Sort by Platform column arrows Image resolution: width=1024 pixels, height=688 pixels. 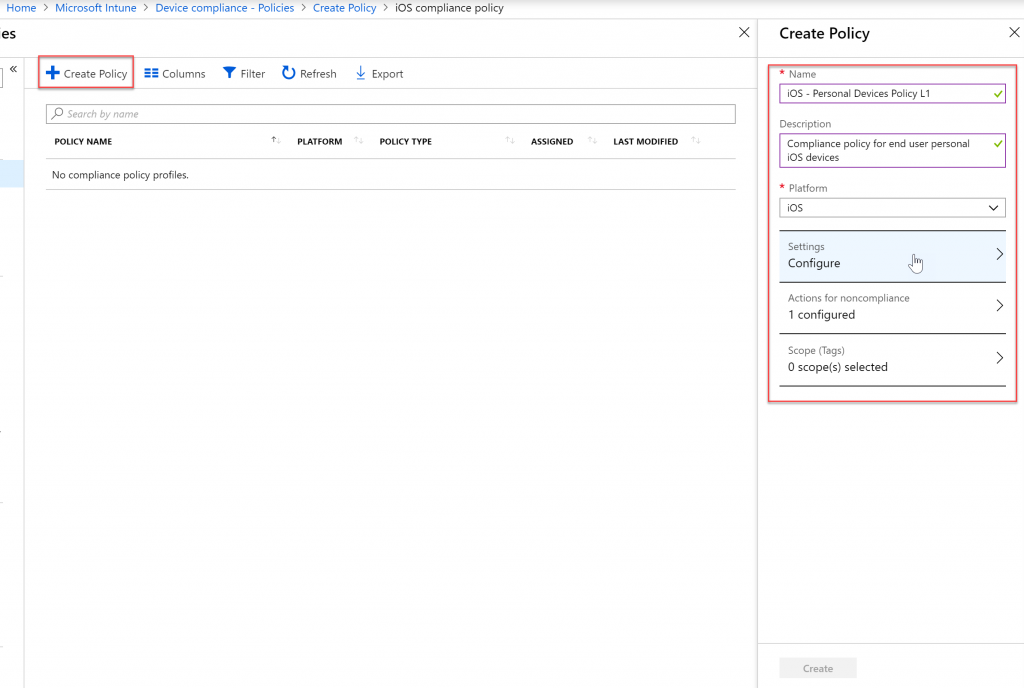tap(359, 140)
